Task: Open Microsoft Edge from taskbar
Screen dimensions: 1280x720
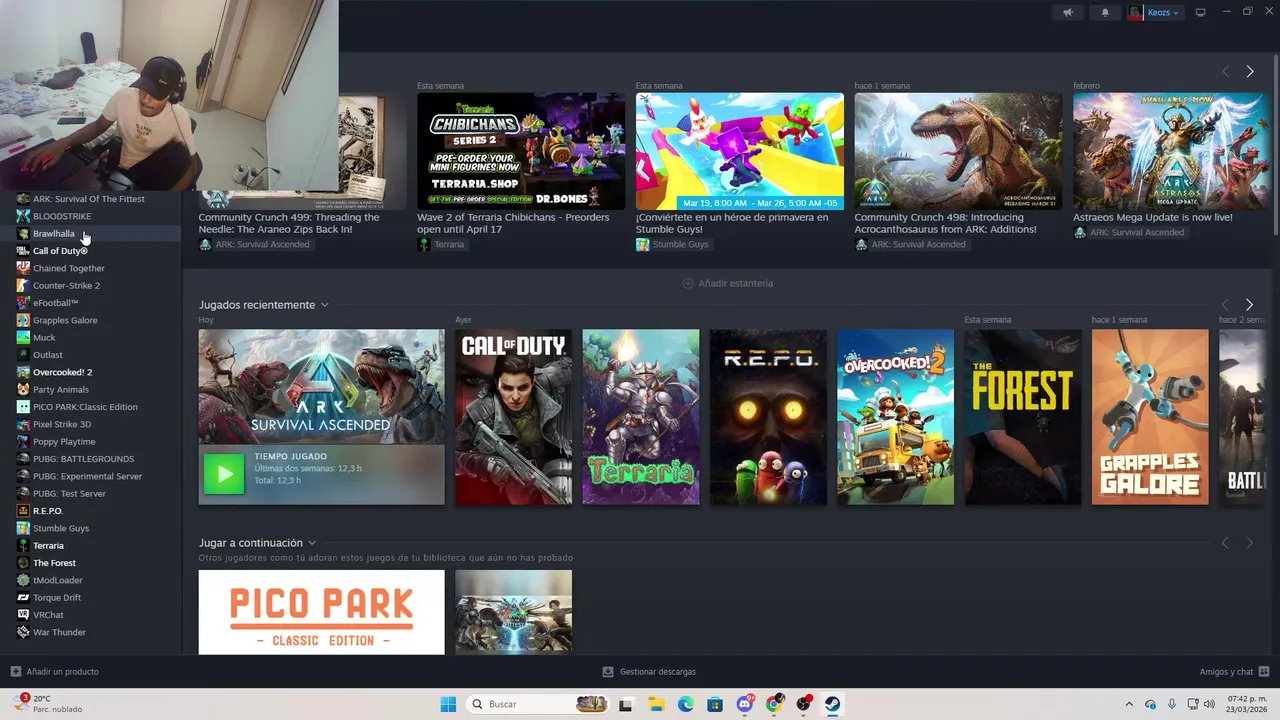Action: pyautogui.click(x=685, y=704)
